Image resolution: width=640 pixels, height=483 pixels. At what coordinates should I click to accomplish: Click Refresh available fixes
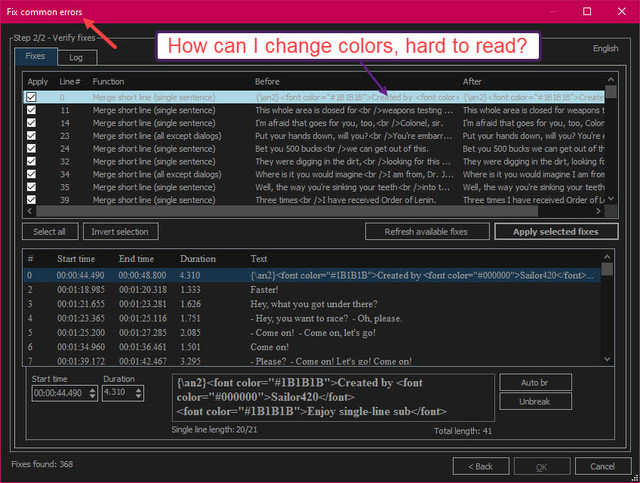pyautogui.click(x=426, y=231)
